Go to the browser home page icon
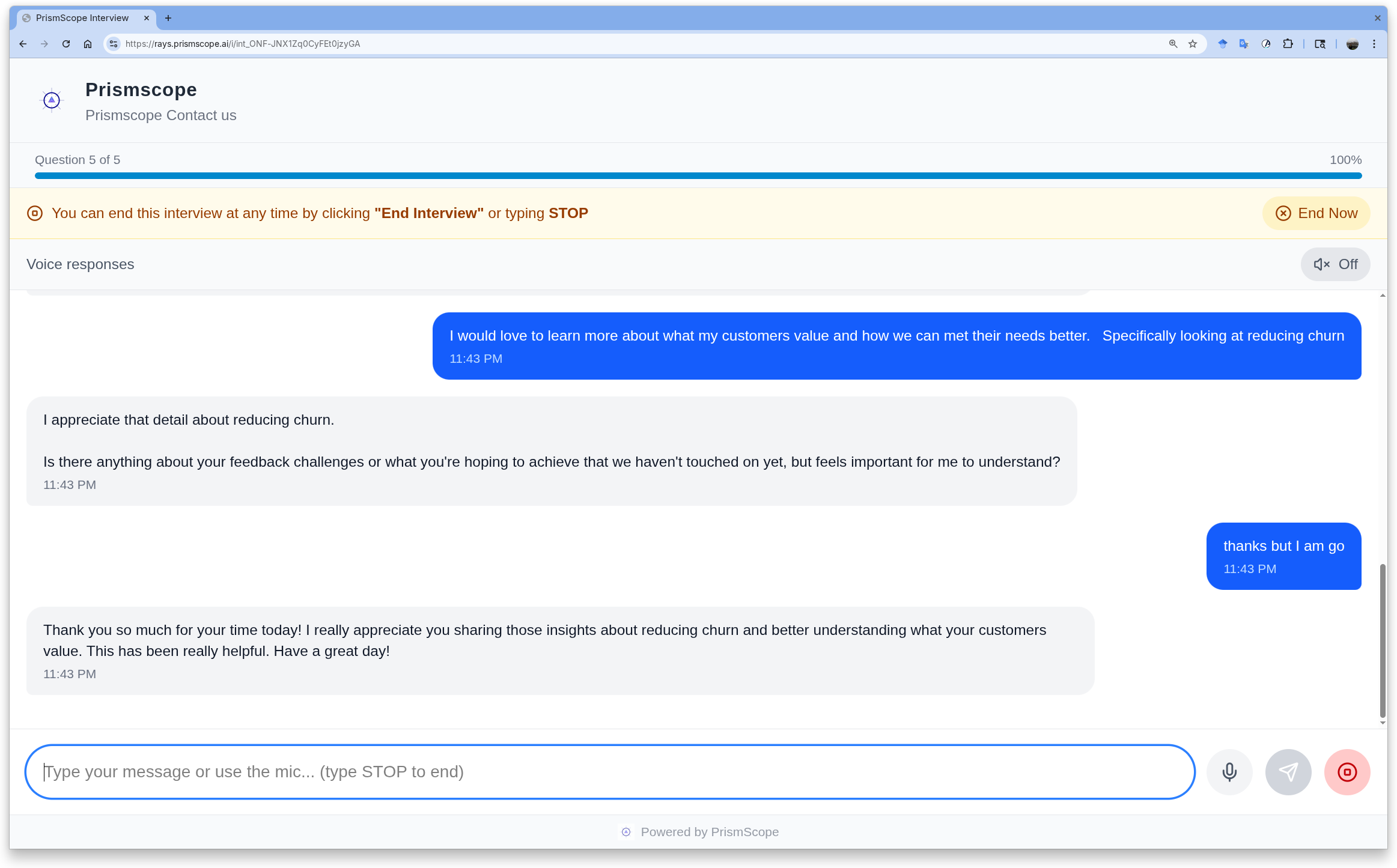The height and width of the screenshot is (868, 1397). tap(88, 44)
